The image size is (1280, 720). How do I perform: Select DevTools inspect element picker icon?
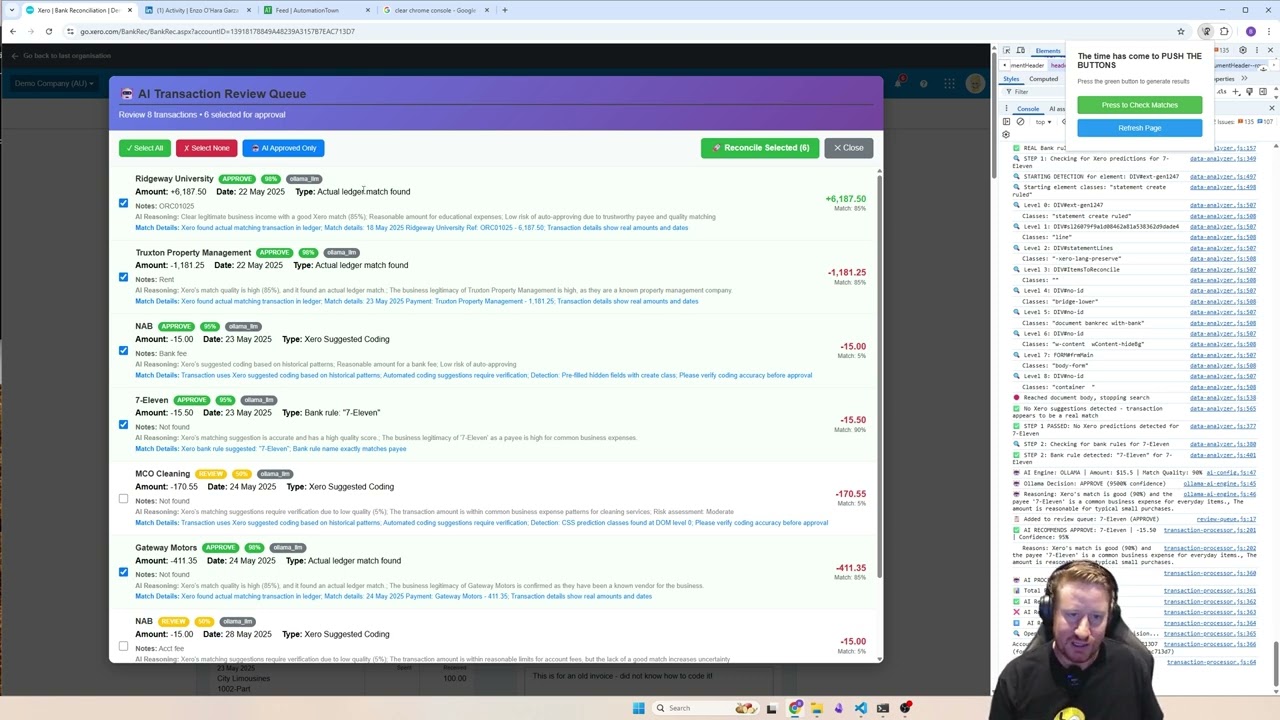[1006, 50]
